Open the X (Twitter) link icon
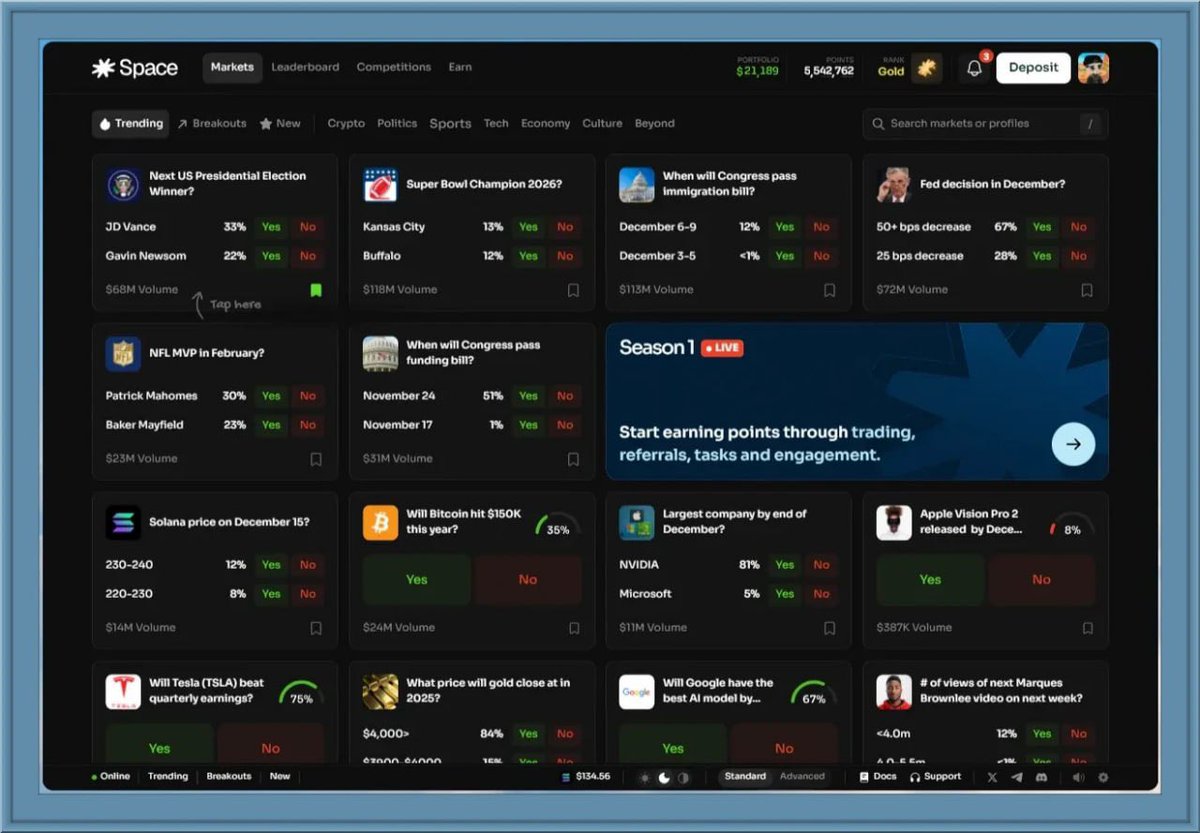Screen dimensions: 1200x833 [x=992, y=777]
